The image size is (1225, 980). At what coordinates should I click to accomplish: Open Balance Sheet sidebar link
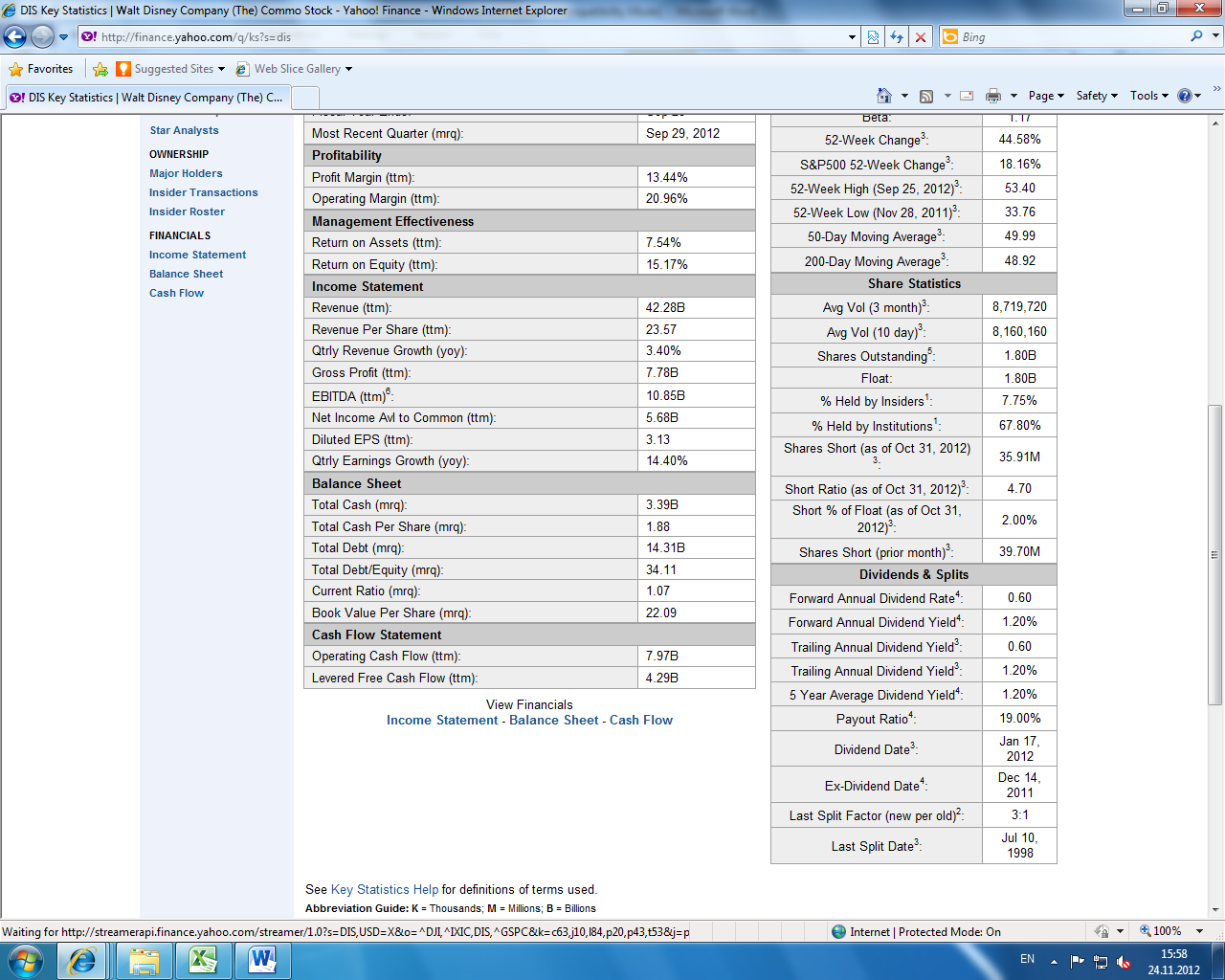(x=186, y=274)
